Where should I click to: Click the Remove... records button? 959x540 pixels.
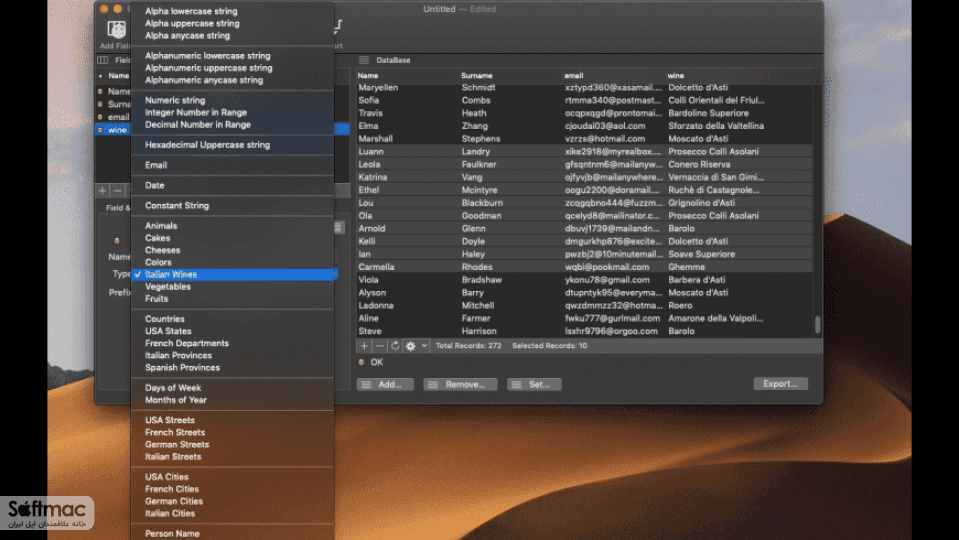pos(460,384)
